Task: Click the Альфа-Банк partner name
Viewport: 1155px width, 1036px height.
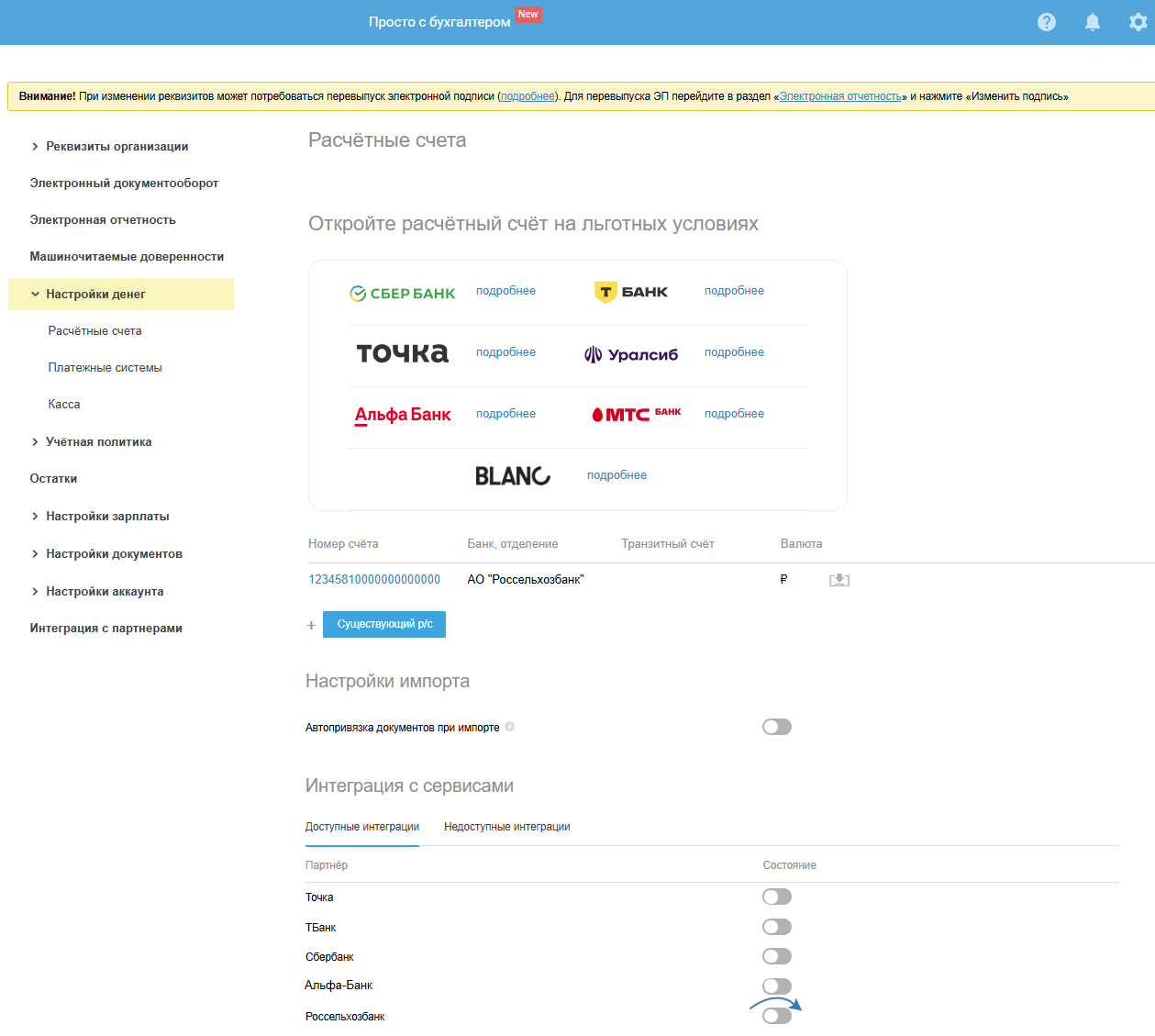Action: (339, 986)
